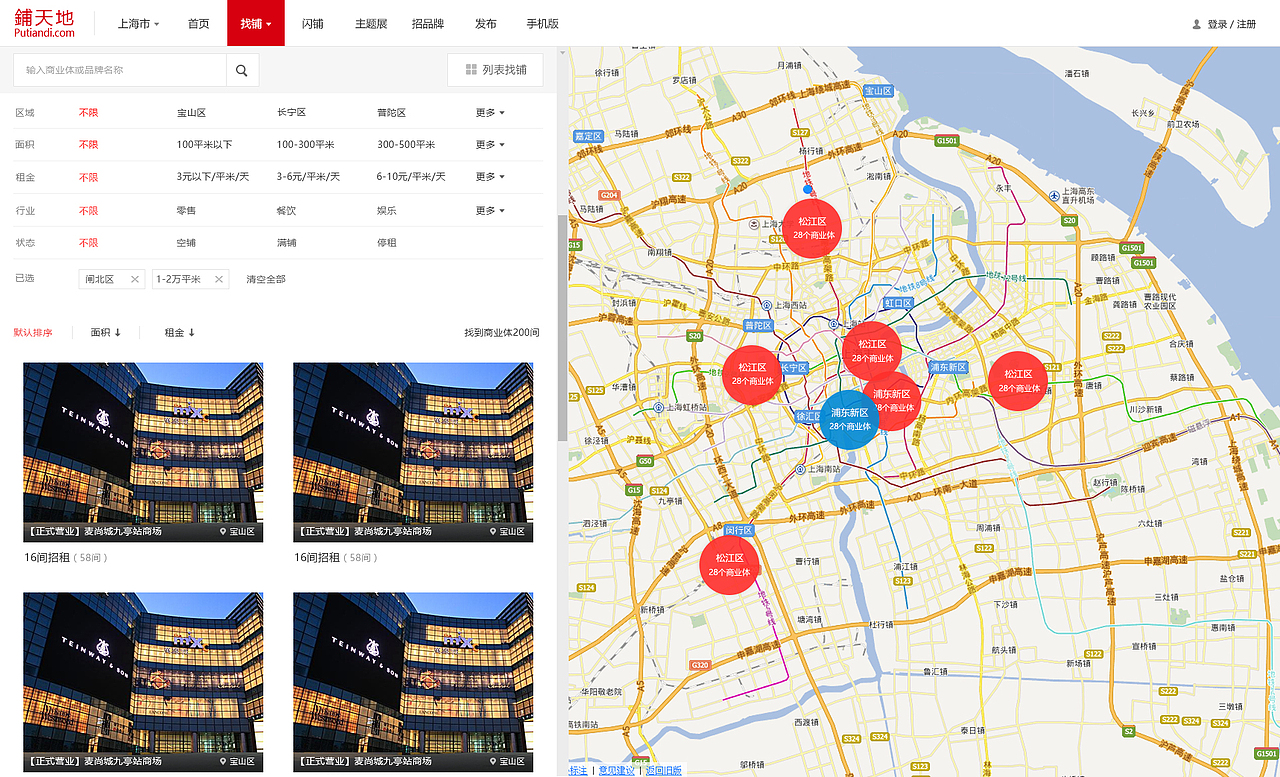Open the 上海市 city dropdown
This screenshot has height=777, width=1280.
[138, 23]
